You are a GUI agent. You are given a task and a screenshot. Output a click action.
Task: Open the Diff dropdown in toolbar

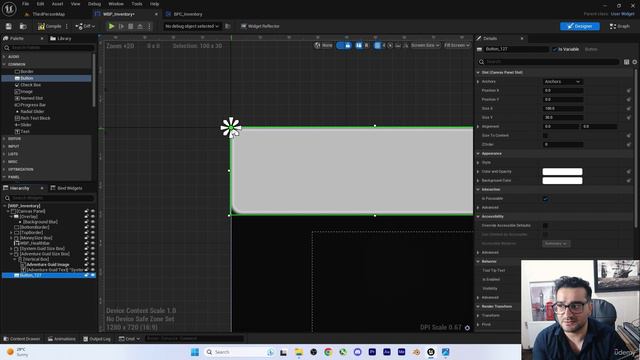click(85, 26)
